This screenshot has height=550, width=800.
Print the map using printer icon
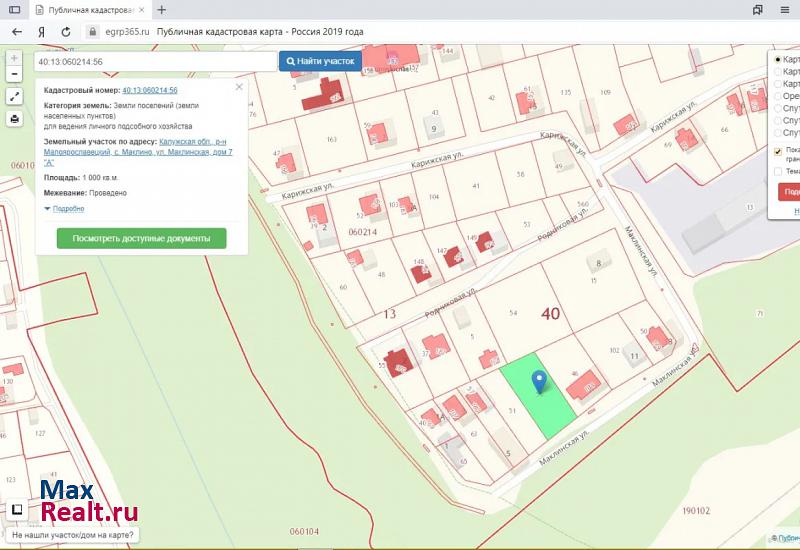point(14,119)
